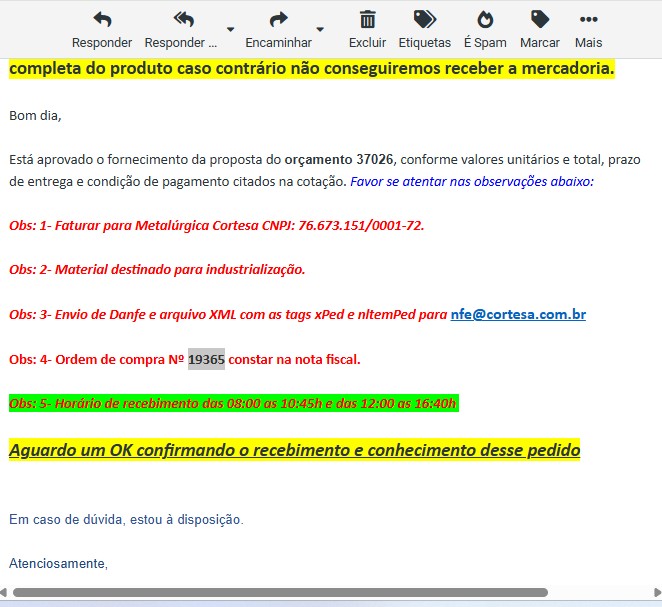Click the bold text orçamento 37026
Image resolution: width=662 pixels, height=607 pixels.
339,159
